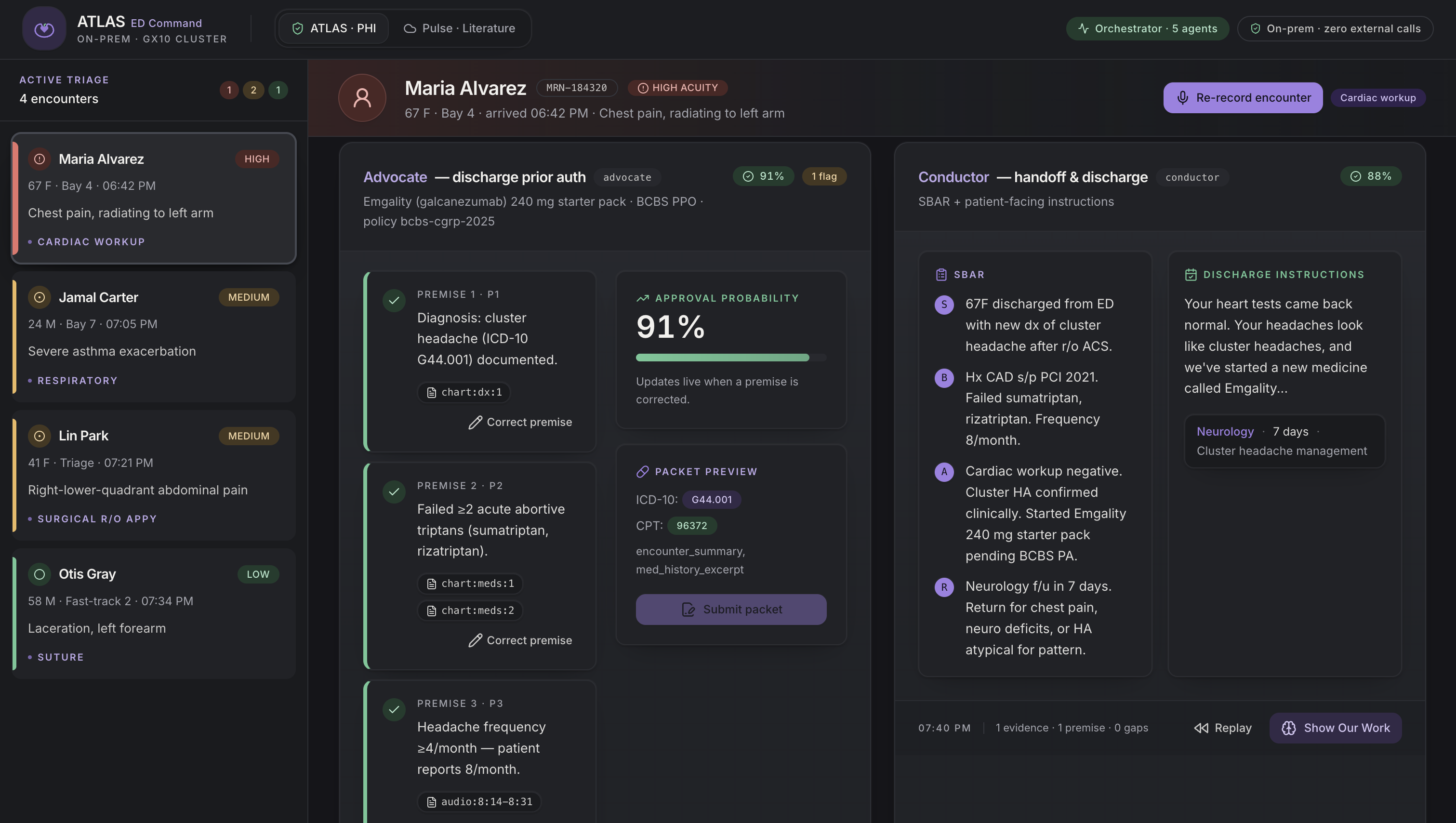The width and height of the screenshot is (1456, 823).
Task: Click Correct premise under Premise 2
Action: click(x=520, y=640)
